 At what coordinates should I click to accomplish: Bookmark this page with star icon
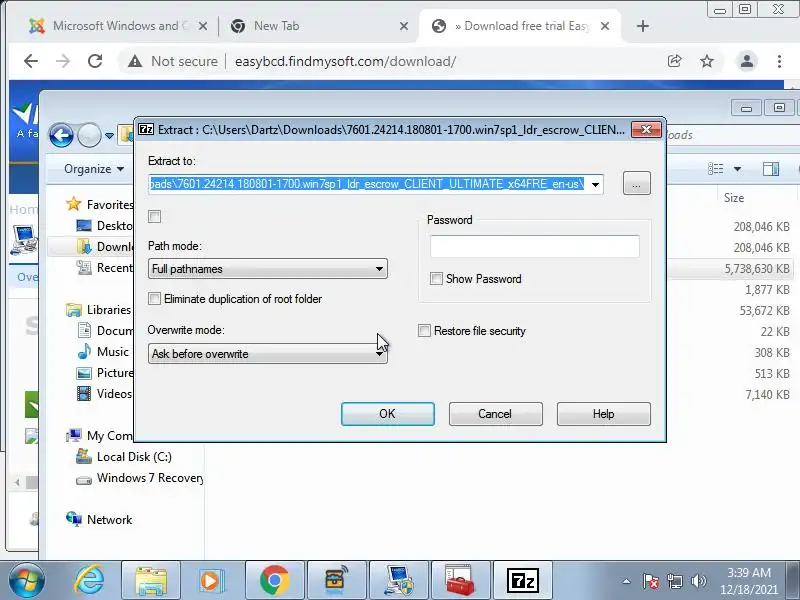(x=707, y=61)
